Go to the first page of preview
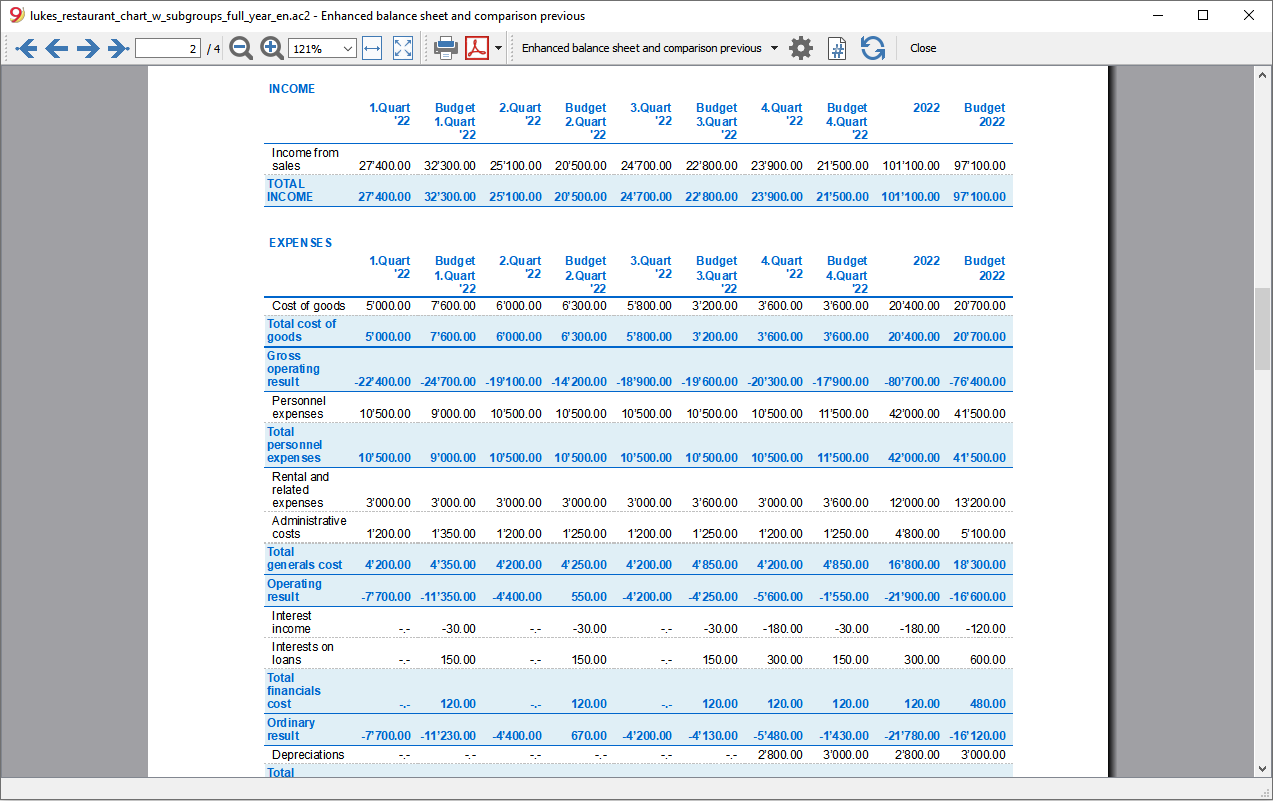Screen dimensions: 1273x801 [x=26, y=48]
